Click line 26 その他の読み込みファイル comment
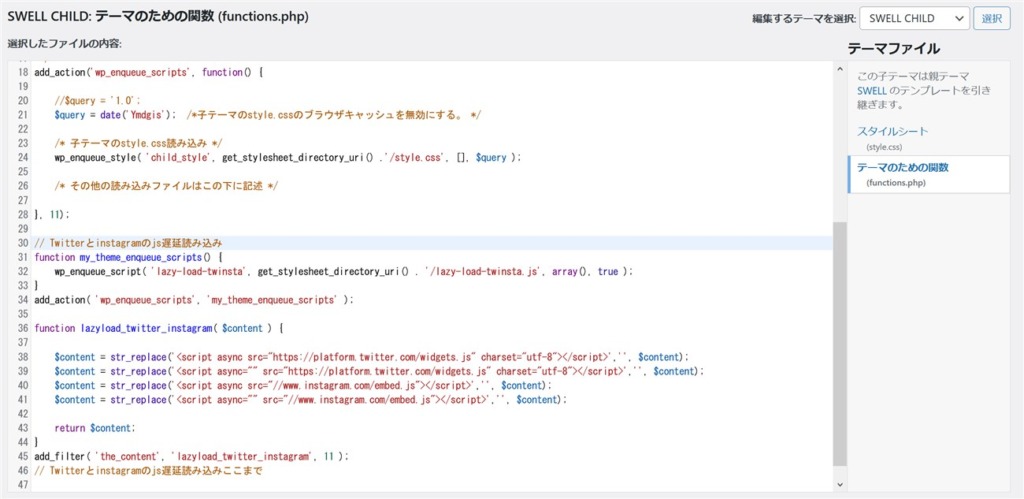 [167, 186]
